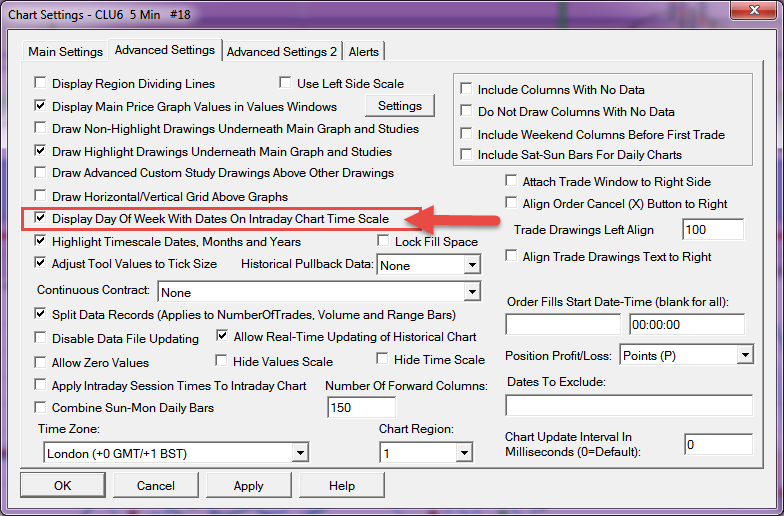Enable Hide Values Scale

[221, 360]
